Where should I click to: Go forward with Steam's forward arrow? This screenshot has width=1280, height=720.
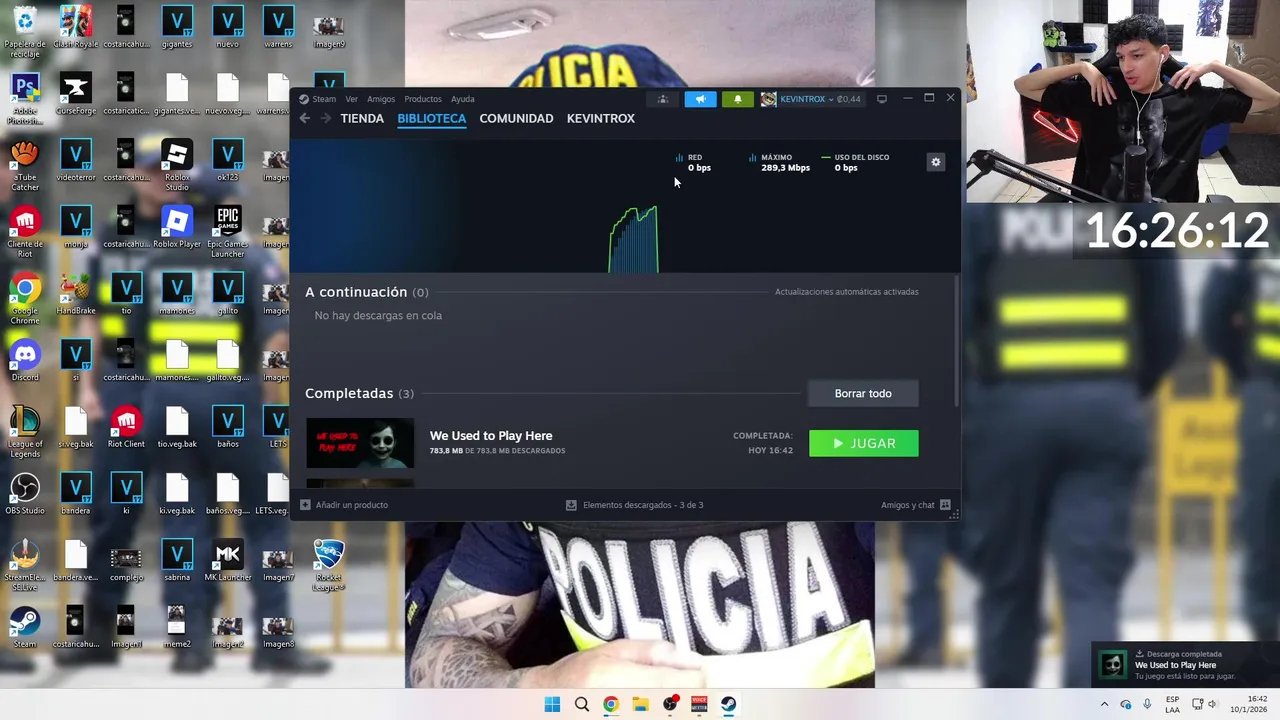coord(325,118)
